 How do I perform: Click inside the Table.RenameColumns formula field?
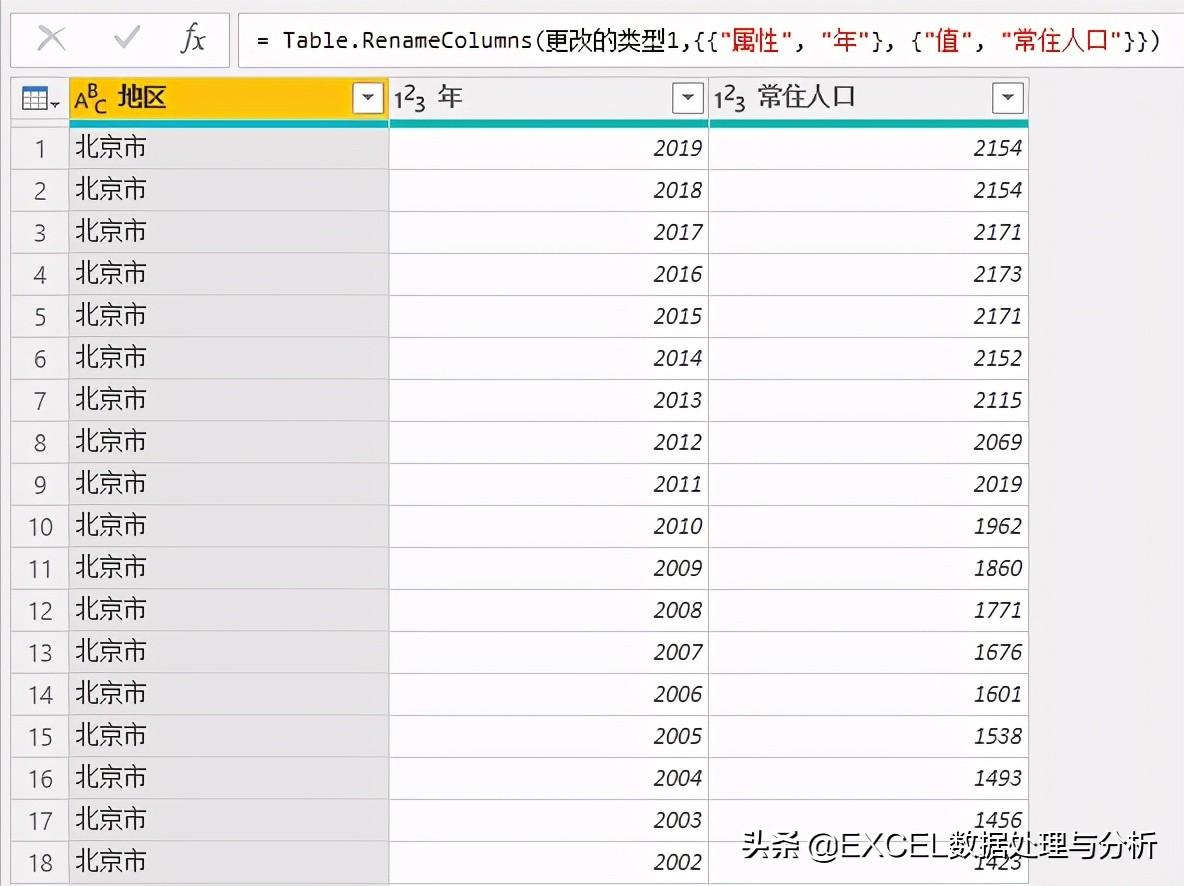[700, 40]
